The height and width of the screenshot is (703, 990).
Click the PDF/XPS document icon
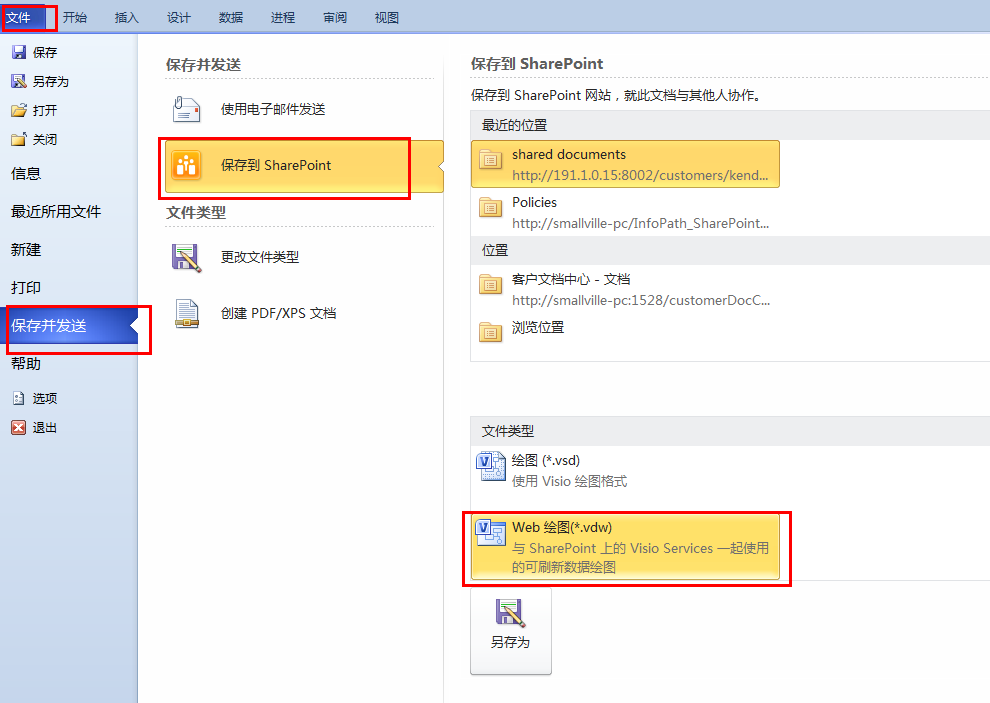(x=187, y=314)
